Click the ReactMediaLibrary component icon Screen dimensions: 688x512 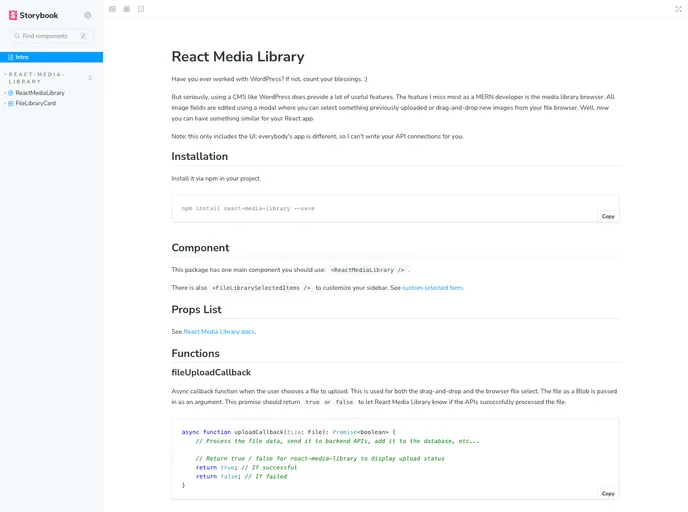[11, 93]
